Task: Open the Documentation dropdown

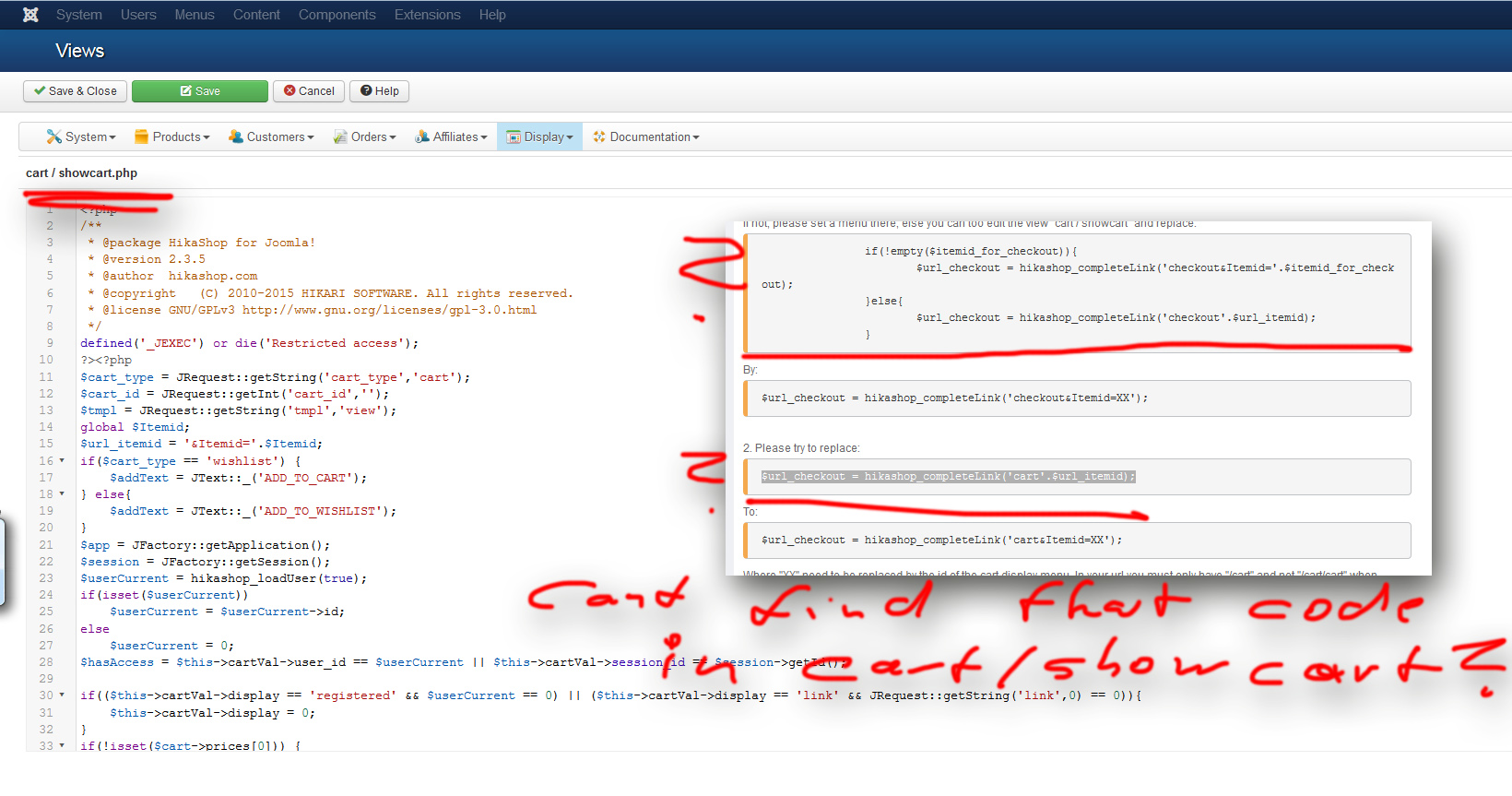Action: [x=646, y=137]
